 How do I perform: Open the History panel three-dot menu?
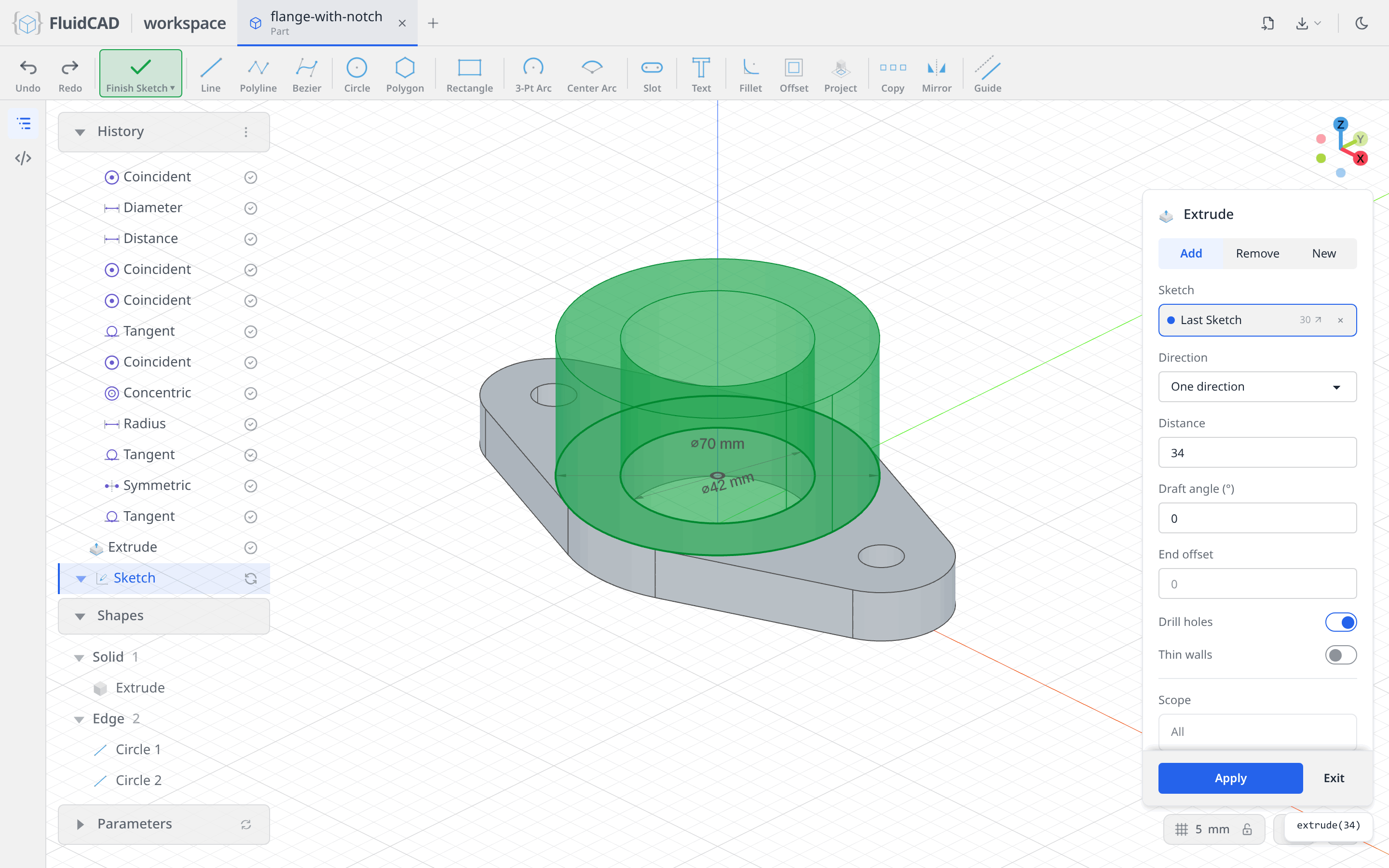pos(245,132)
